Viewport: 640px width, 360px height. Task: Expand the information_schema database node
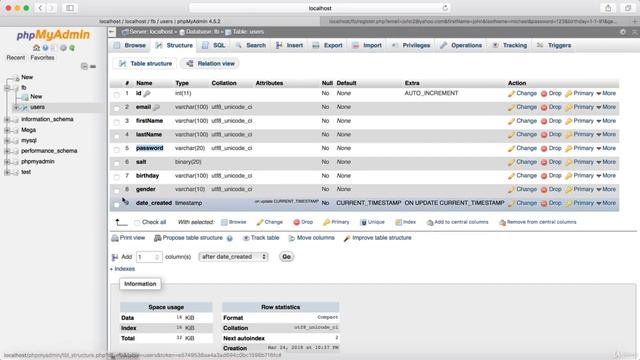[x=7, y=120]
